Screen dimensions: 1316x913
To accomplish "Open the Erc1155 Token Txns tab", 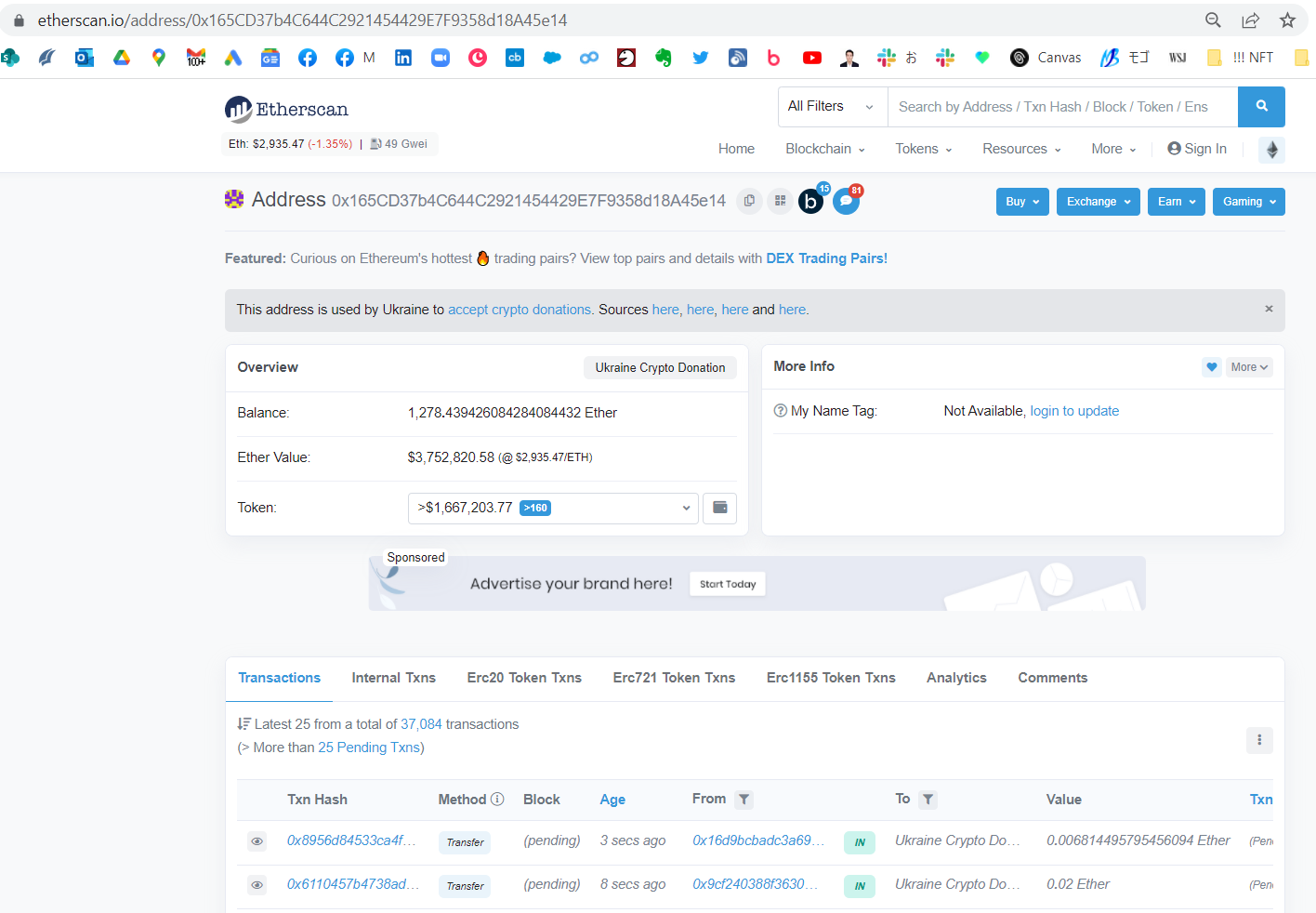I will pyautogui.click(x=831, y=678).
